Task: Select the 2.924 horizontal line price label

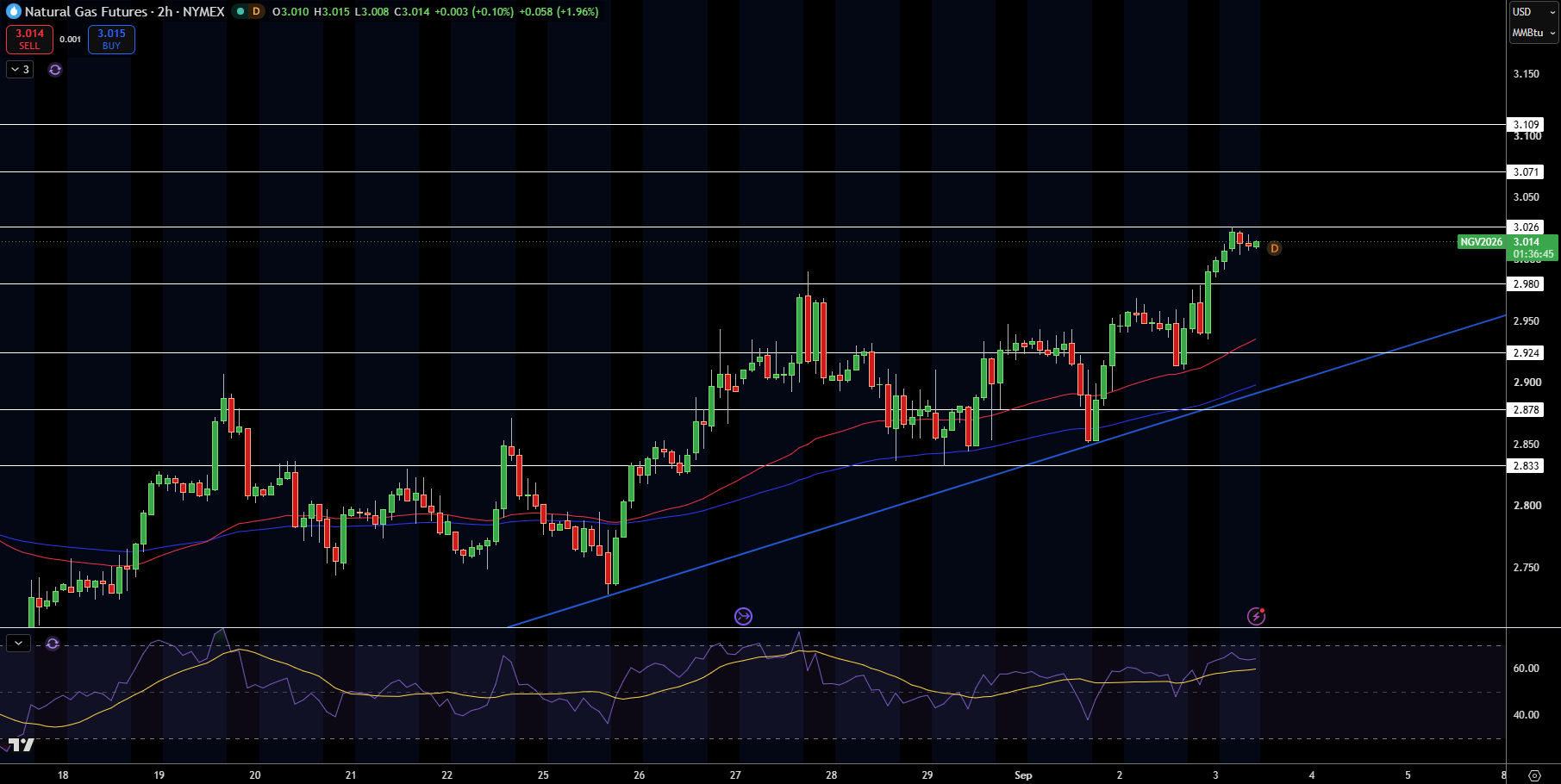Action: [1527, 353]
